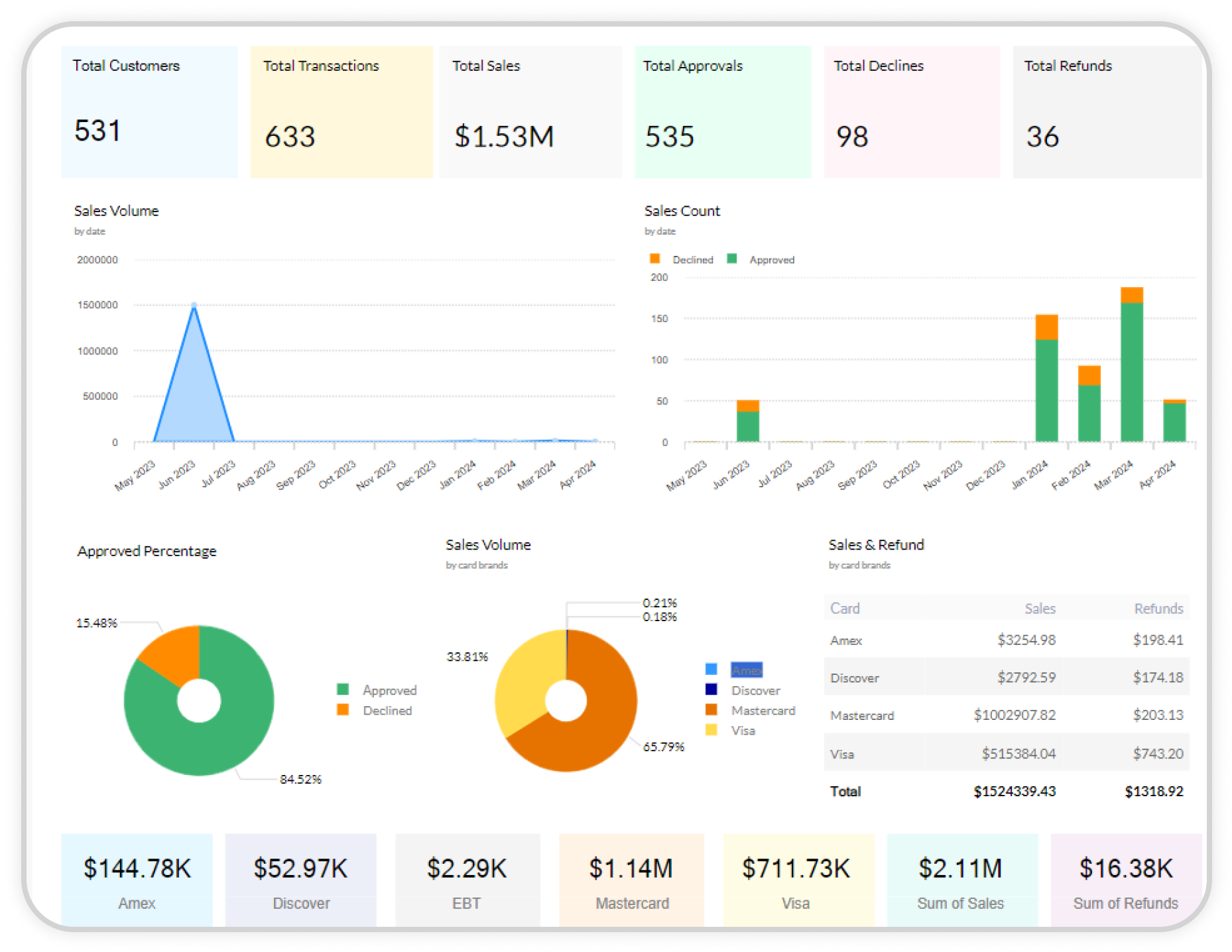This screenshot has height=952, width=1232.
Task: Select the green Approved segment of Mar 2024 bar
Action: coord(1132,372)
